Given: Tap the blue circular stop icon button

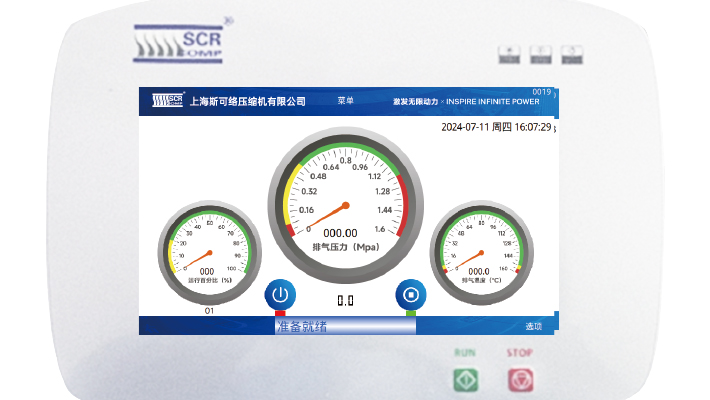Looking at the screenshot, I should tap(411, 294).
